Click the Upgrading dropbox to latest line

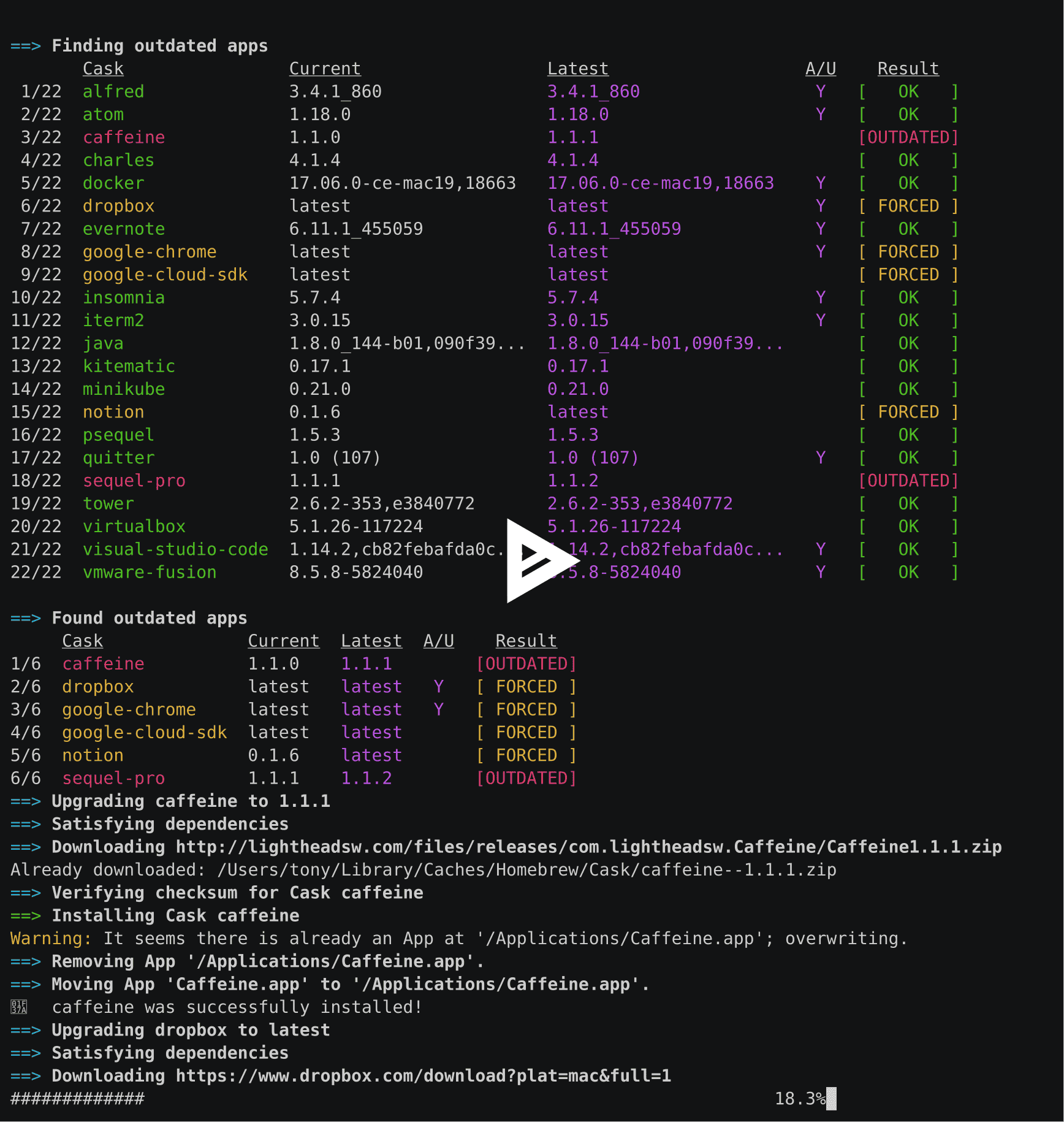(190, 1030)
